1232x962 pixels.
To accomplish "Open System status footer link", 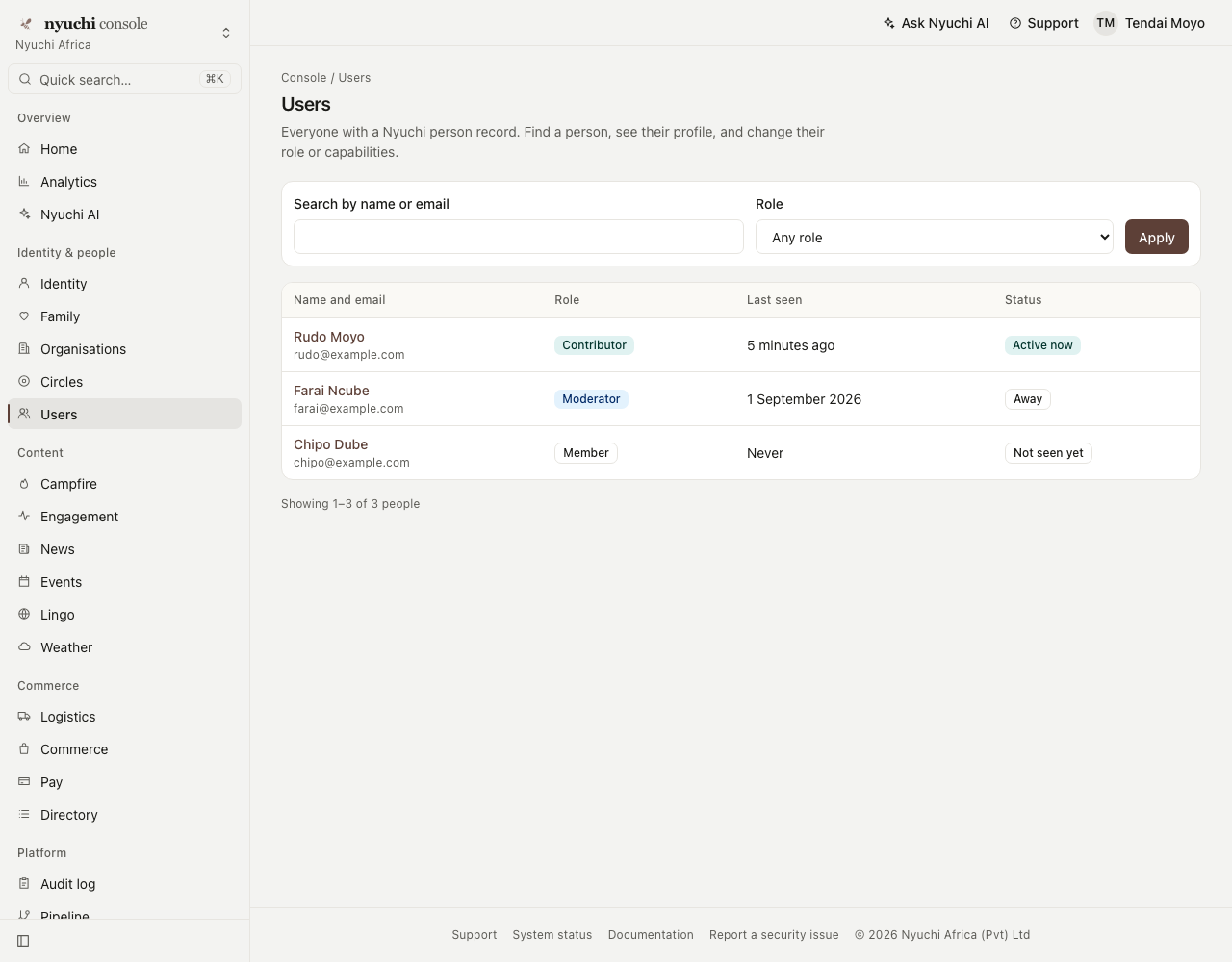I will 552,935.
